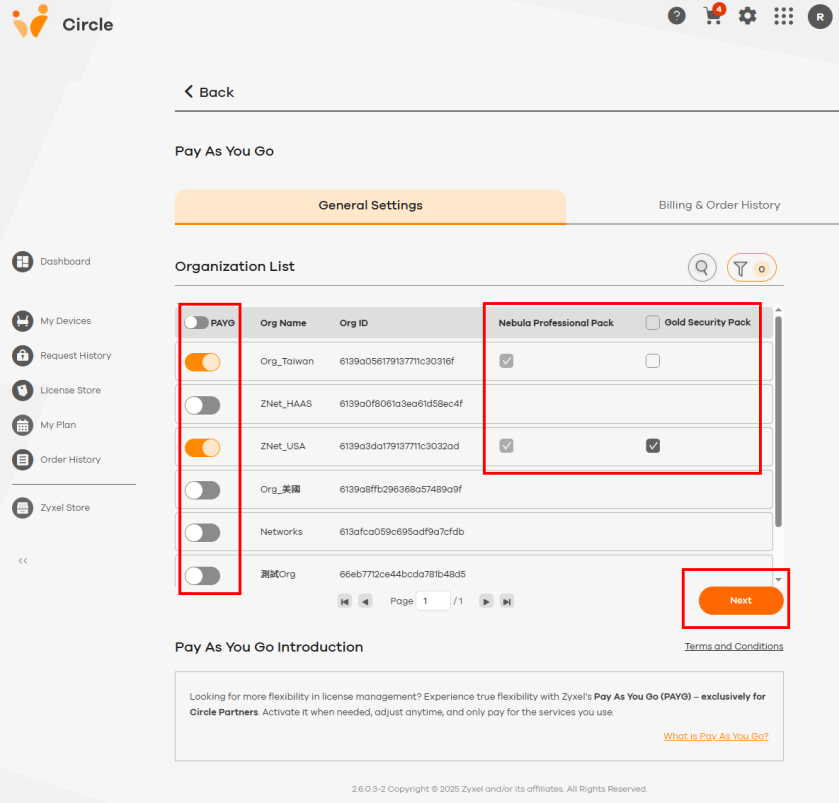Check Gold Security Pack for Org_Taiwan
This screenshot has width=839, height=803.
tap(652, 361)
